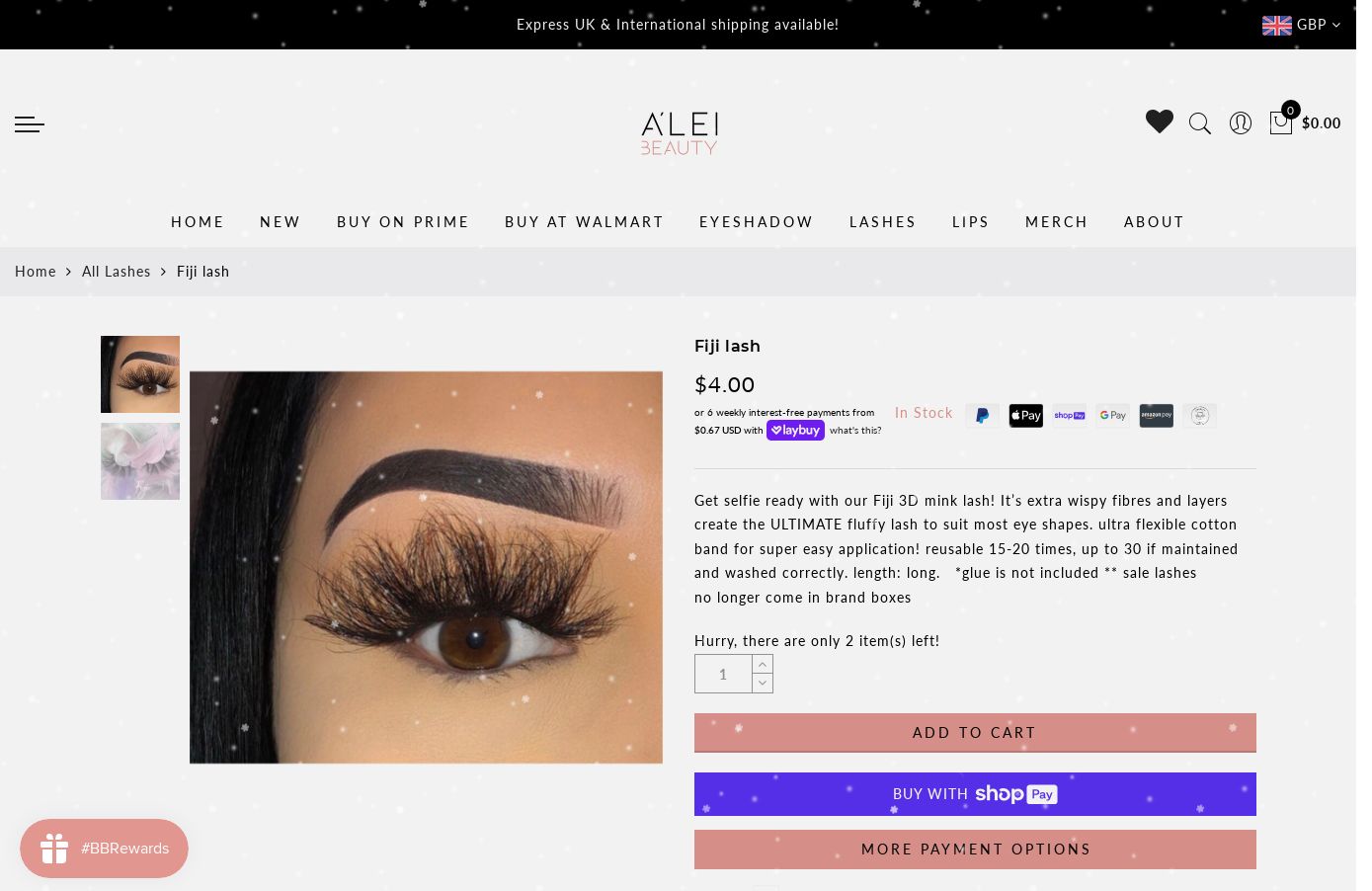Viewport: 1372px width, 891px height.
Task: Select the second product thumbnail
Action: pos(140,461)
